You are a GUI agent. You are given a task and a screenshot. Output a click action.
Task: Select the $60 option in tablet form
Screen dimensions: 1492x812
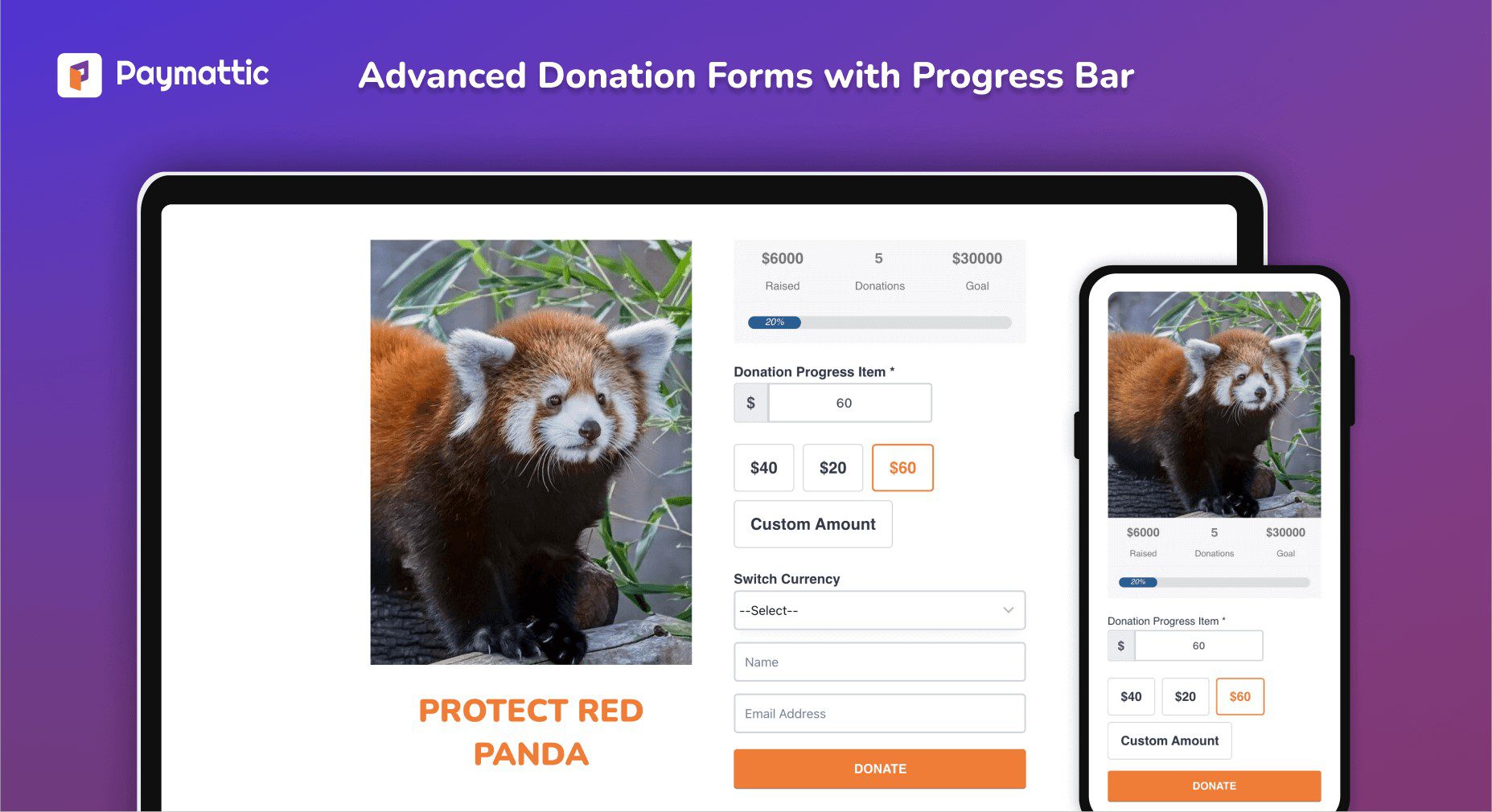tap(902, 468)
